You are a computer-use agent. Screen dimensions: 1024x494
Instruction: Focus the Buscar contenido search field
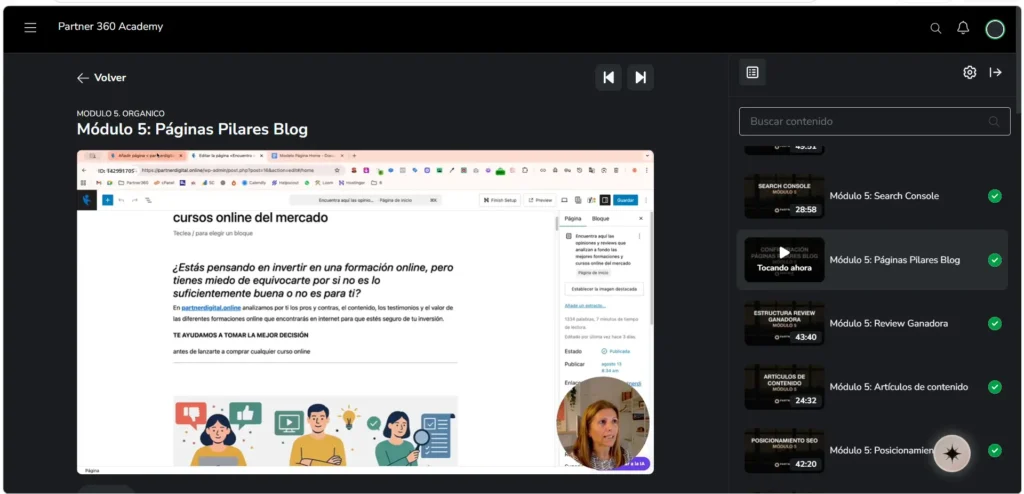pos(874,122)
